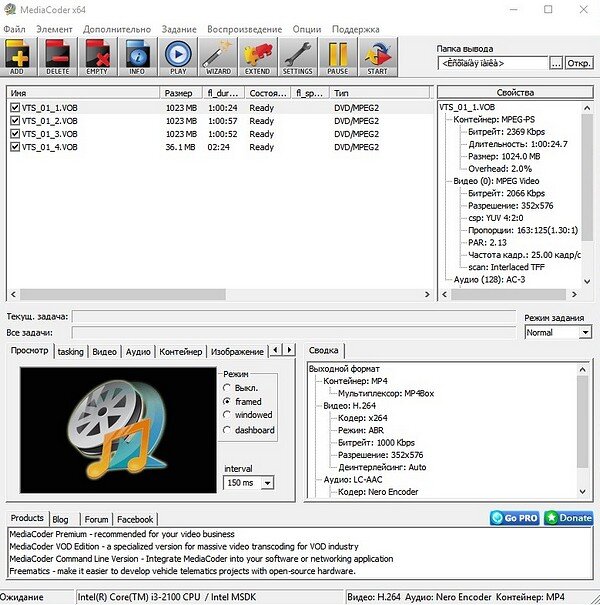Open the Воспроизведение menu

pos(245,29)
